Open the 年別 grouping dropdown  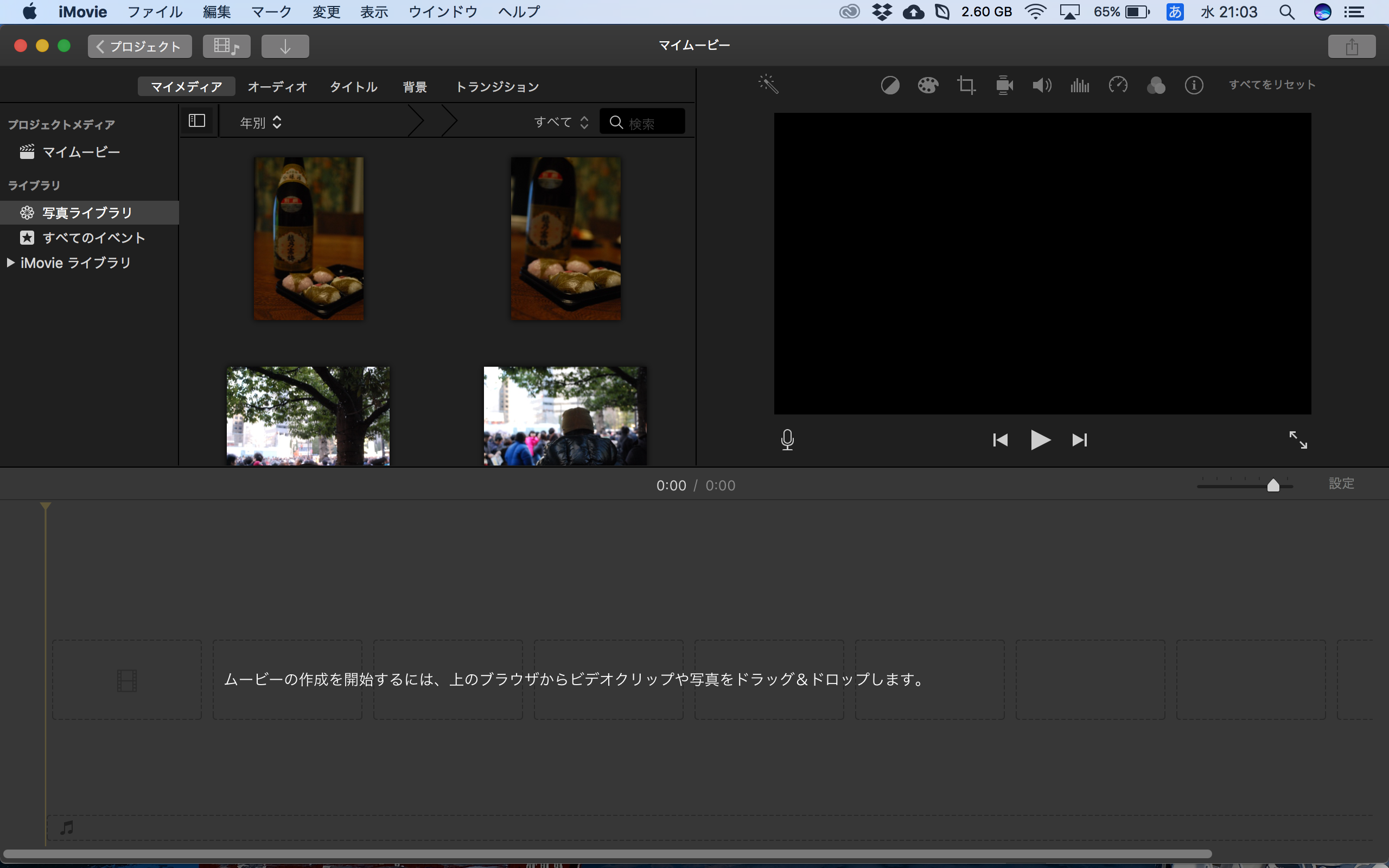pyautogui.click(x=260, y=122)
